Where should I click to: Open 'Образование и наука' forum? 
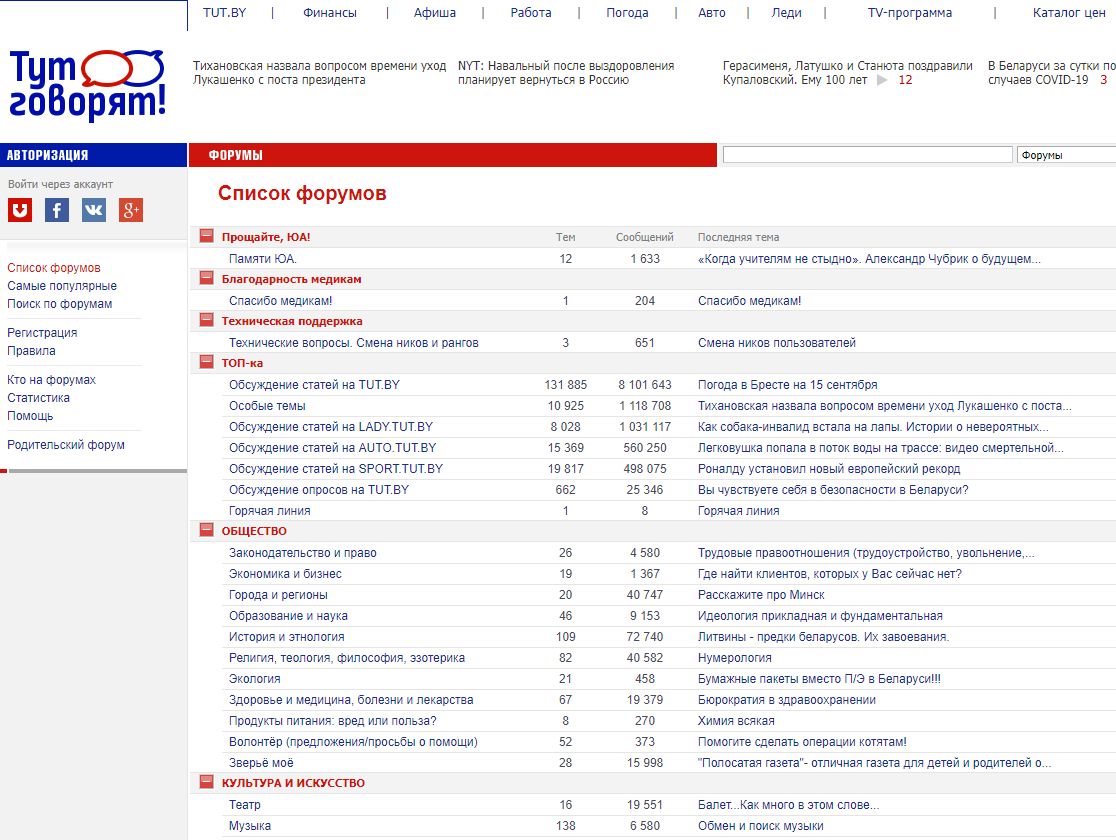[288, 616]
